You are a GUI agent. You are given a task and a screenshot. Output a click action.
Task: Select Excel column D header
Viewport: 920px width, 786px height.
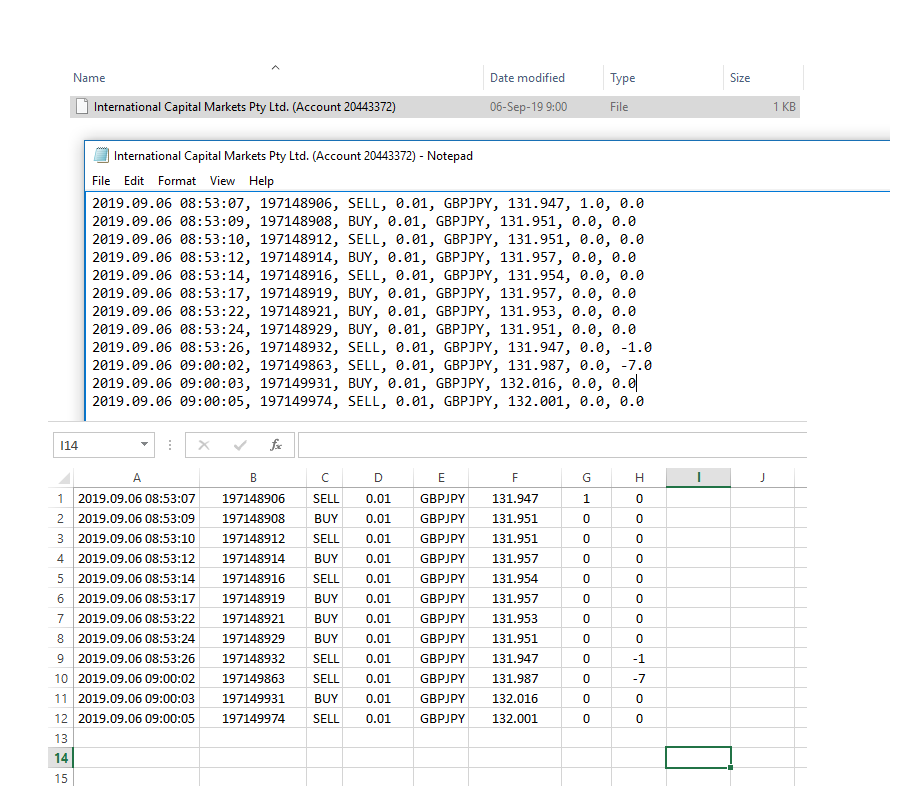(378, 478)
